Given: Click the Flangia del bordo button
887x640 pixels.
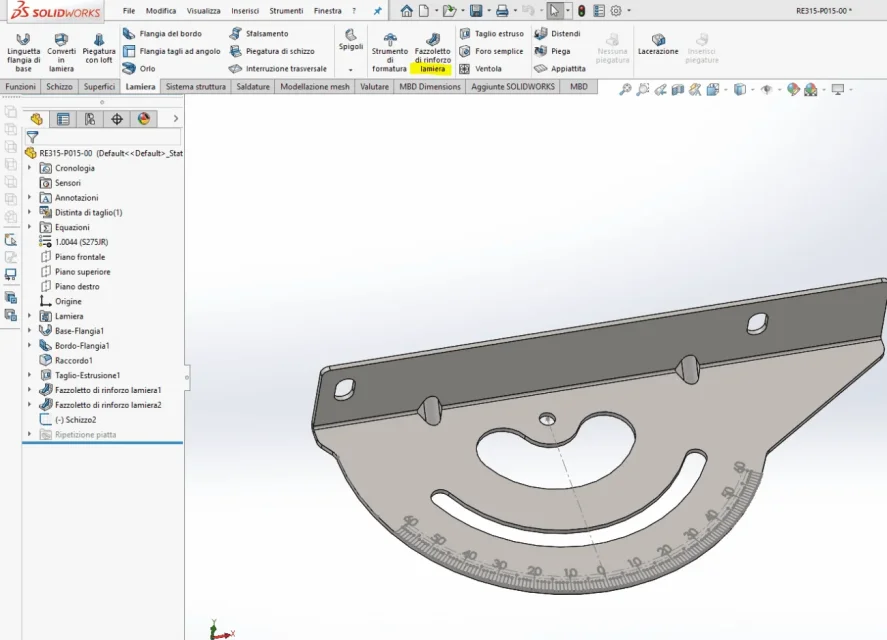Looking at the screenshot, I should (162, 33).
